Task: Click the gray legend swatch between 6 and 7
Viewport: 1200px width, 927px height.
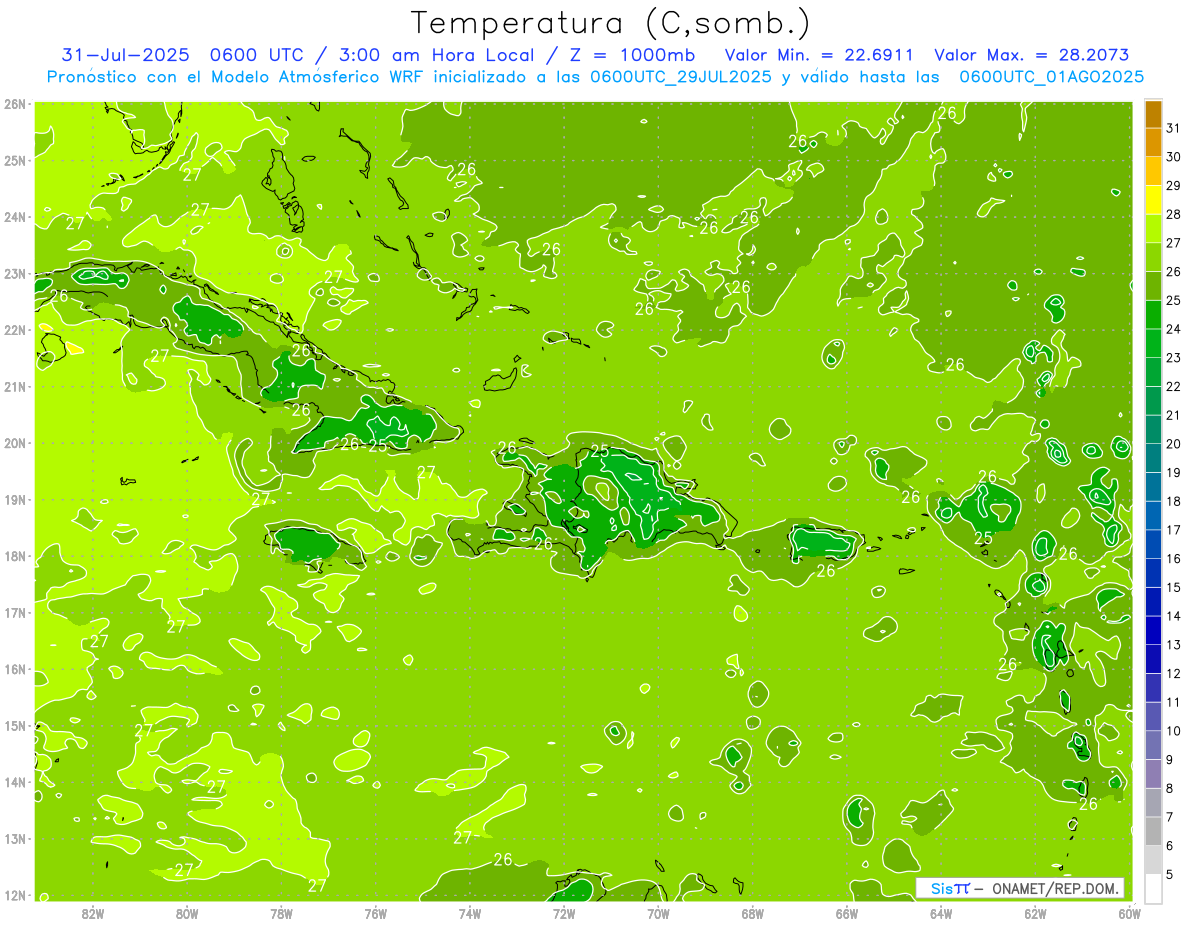Action: click(x=1154, y=831)
